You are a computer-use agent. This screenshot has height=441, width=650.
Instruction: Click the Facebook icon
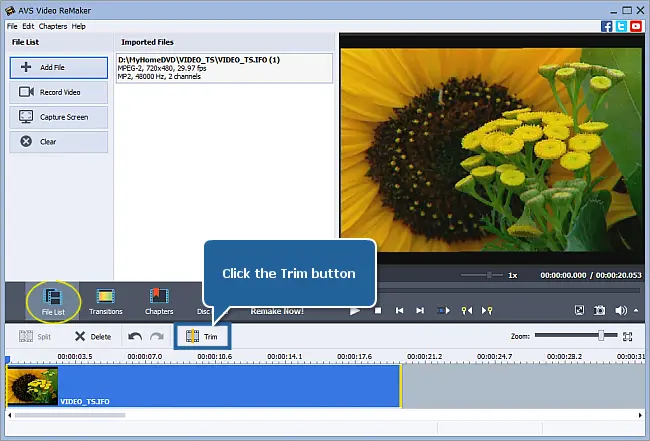click(606, 26)
